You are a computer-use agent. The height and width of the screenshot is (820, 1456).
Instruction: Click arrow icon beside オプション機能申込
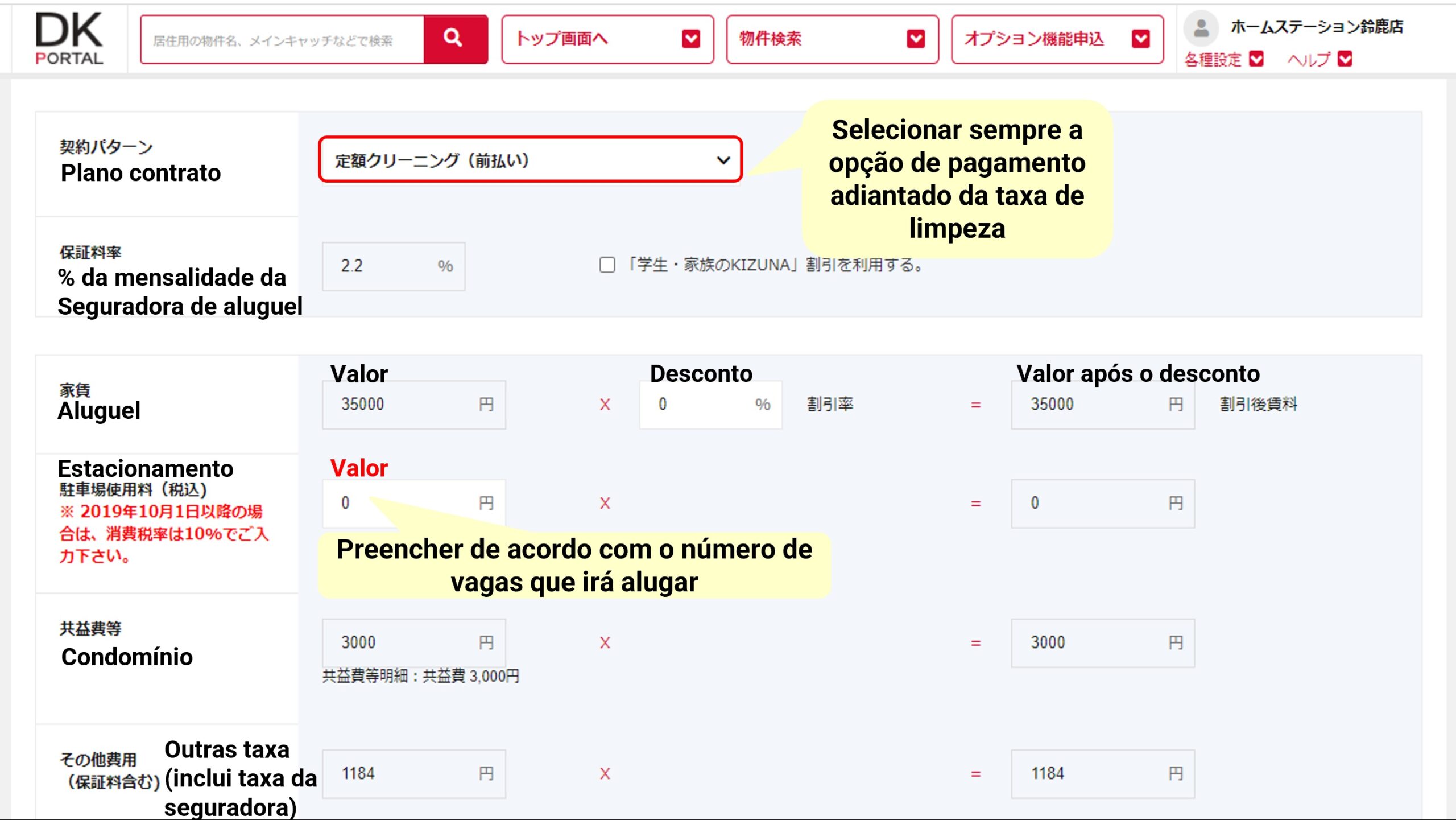pyautogui.click(x=1140, y=39)
